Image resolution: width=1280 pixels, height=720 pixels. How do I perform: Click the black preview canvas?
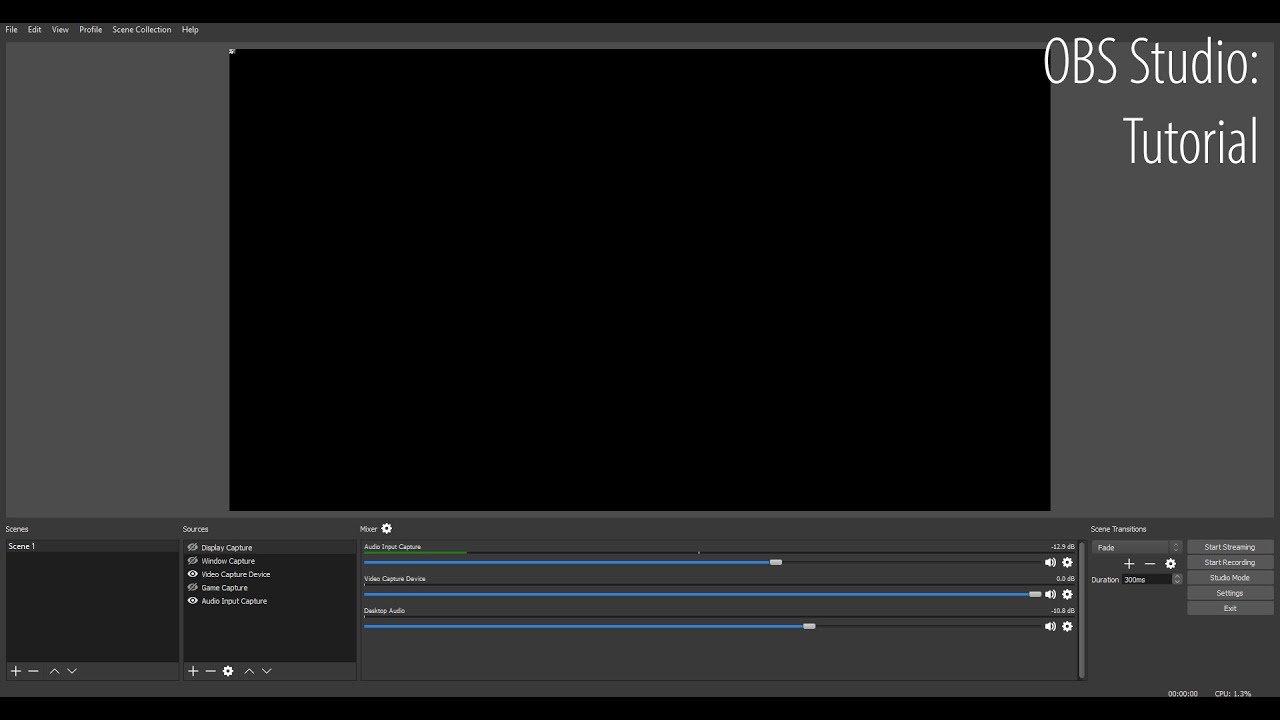(x=640, y=279)
